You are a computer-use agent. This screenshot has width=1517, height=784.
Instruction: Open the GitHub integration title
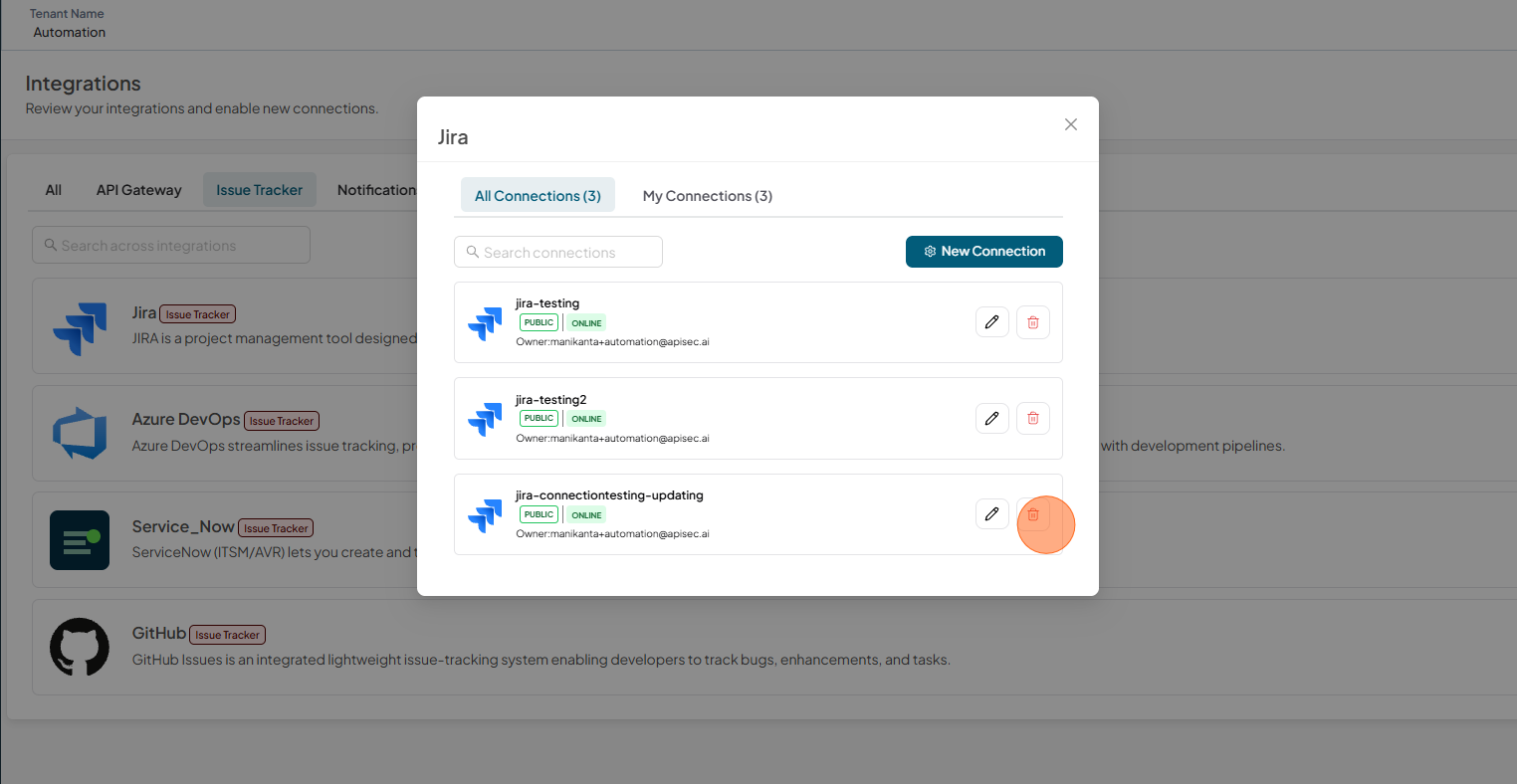[159, 634]
